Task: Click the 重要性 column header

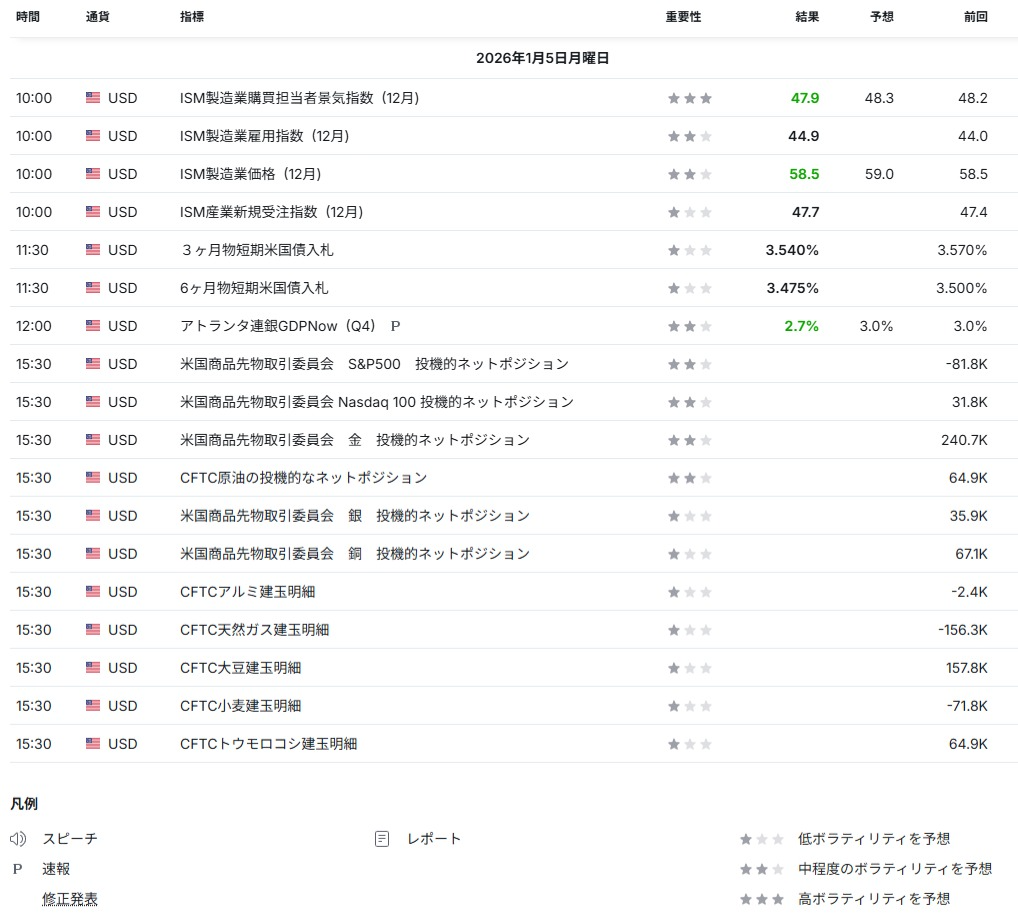Action: click(x=683, y=17)
